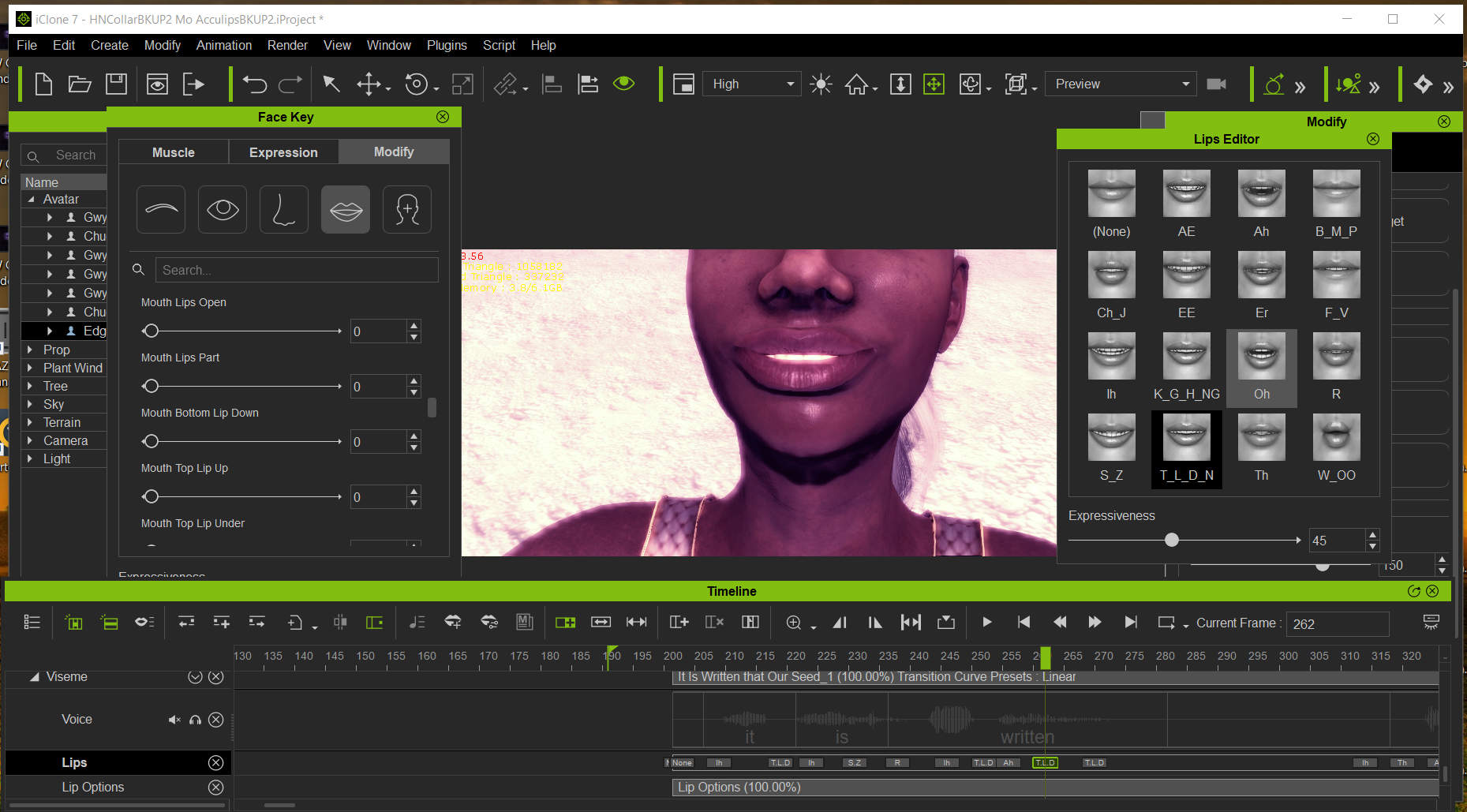This screenshot has width=1467, height=812.
Task: Switch to the Muscle tab
Action: point(174,152)
